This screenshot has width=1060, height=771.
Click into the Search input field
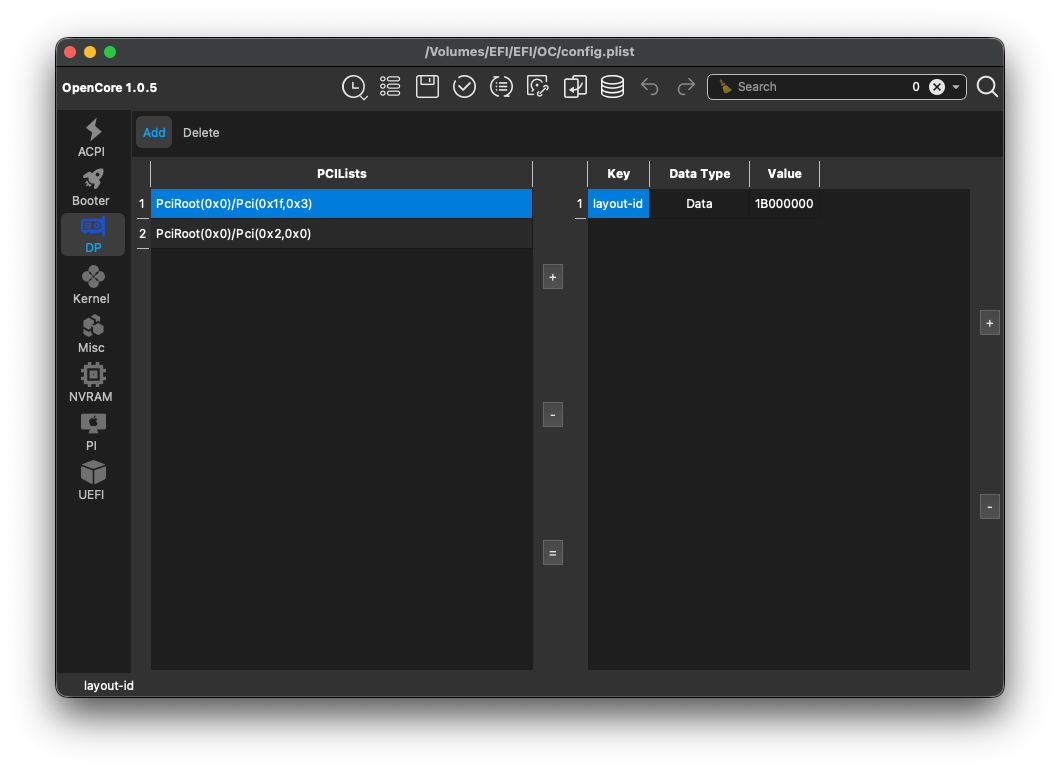point(820,87)
